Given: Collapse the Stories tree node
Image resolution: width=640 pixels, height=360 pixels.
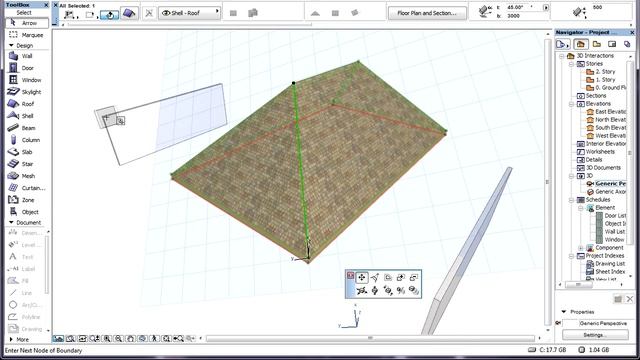Looking at the screenshot, I should tap(571, 64).
